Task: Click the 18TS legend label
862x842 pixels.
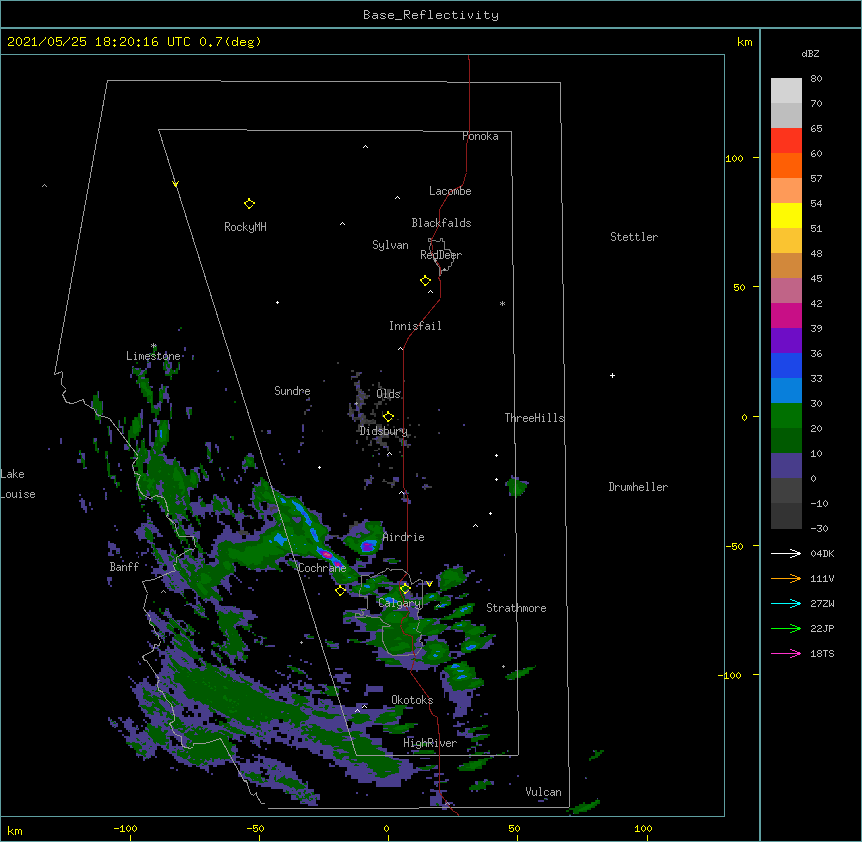Action: [822, 653]
